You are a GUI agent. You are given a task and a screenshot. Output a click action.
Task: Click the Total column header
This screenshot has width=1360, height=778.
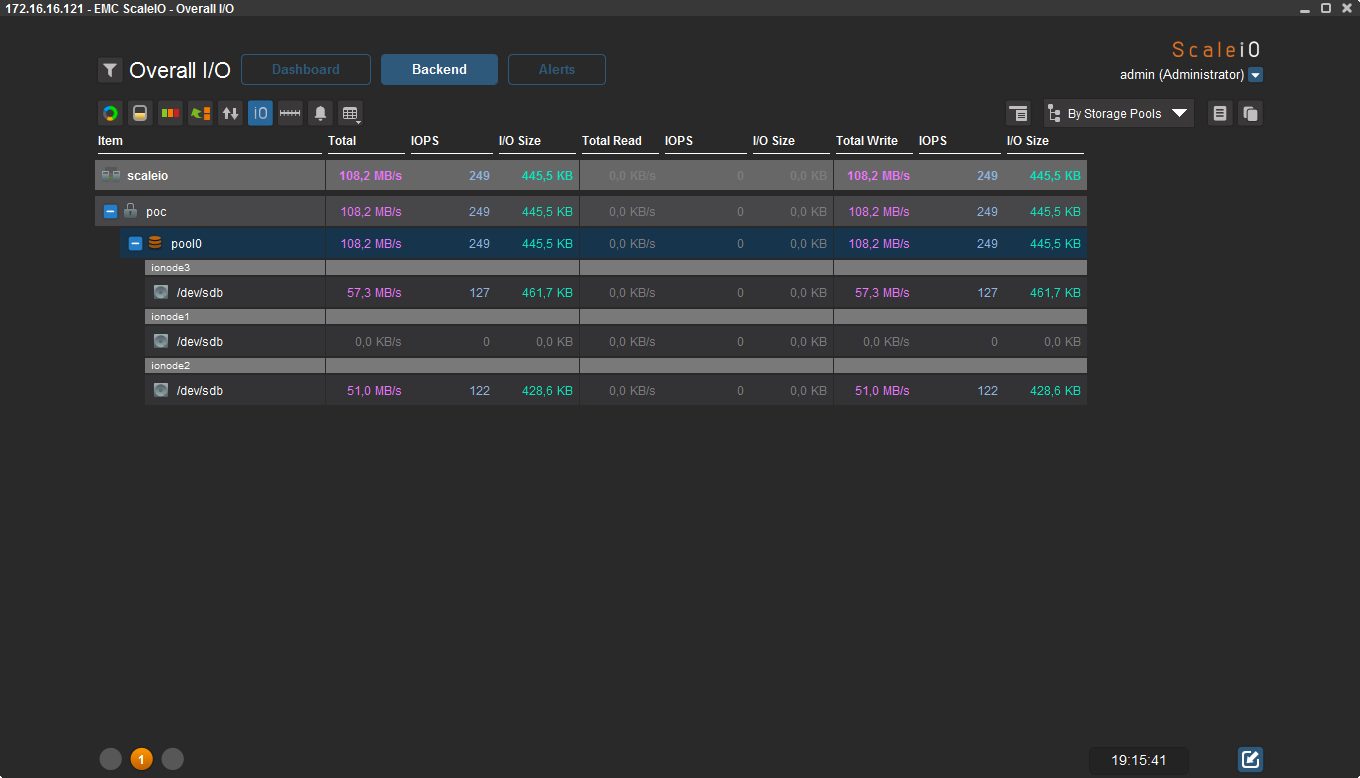coord(342,141)
